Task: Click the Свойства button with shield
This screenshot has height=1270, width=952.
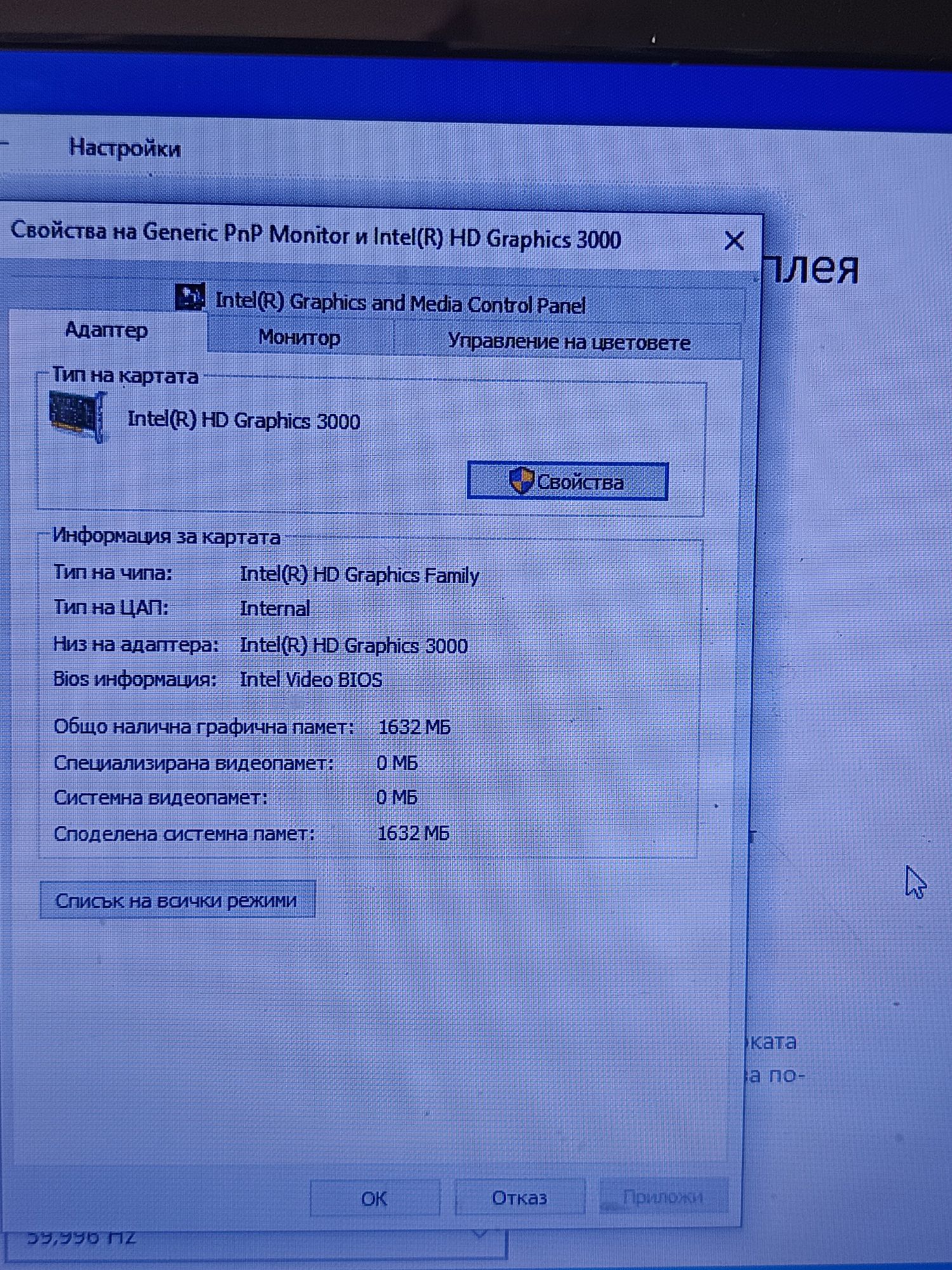Action: point(567,481)
